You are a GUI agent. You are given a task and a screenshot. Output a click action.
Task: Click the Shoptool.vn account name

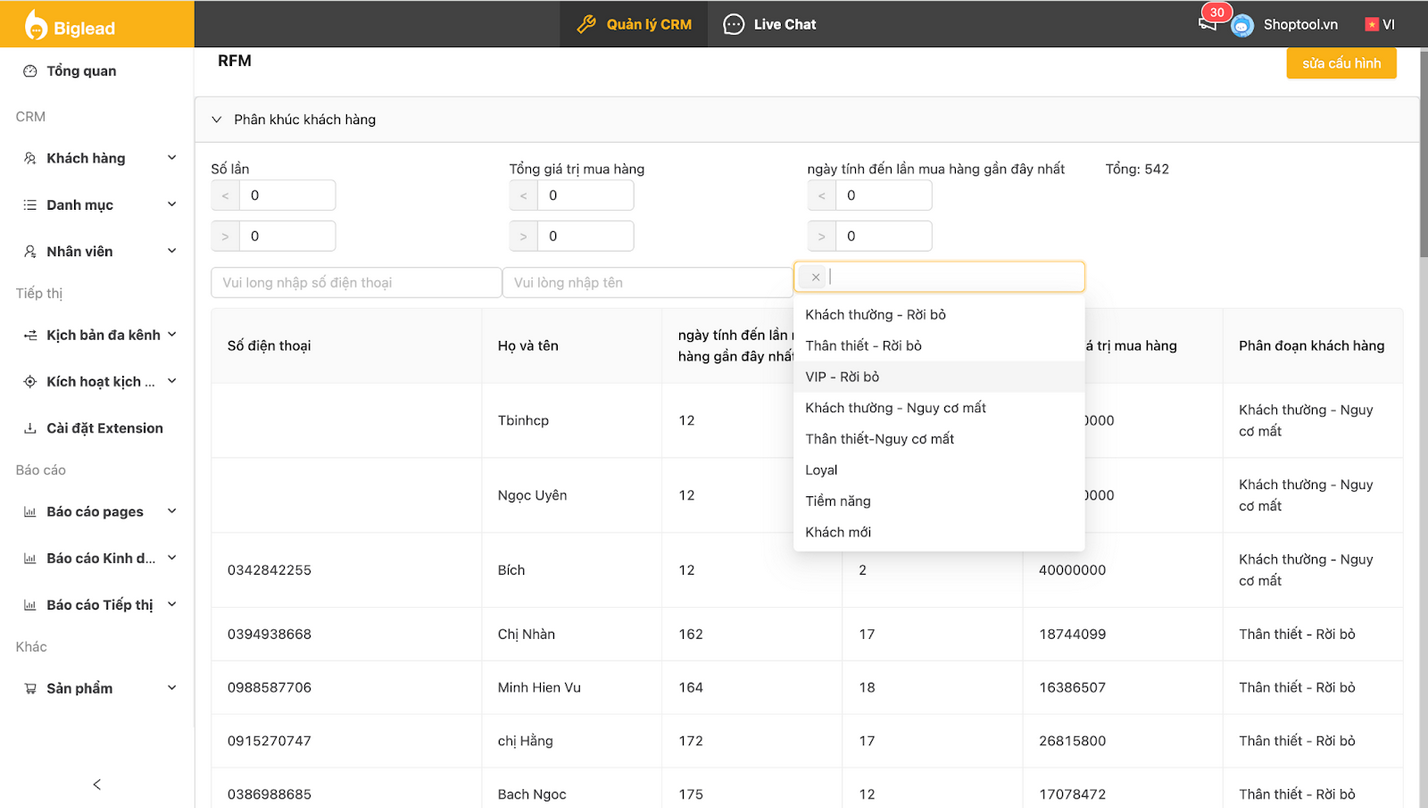tap(1300, 25)
